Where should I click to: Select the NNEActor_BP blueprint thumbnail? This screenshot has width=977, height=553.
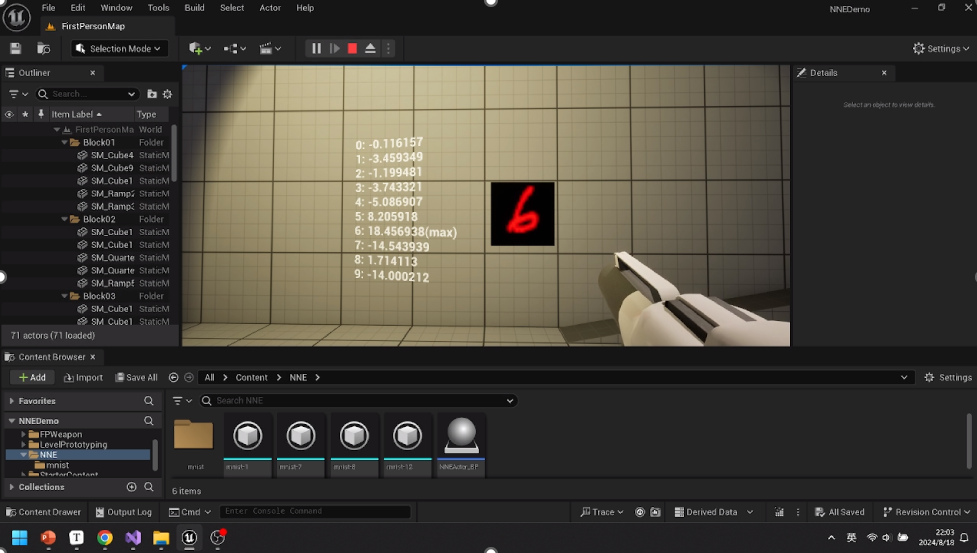[x=461, y=444]
